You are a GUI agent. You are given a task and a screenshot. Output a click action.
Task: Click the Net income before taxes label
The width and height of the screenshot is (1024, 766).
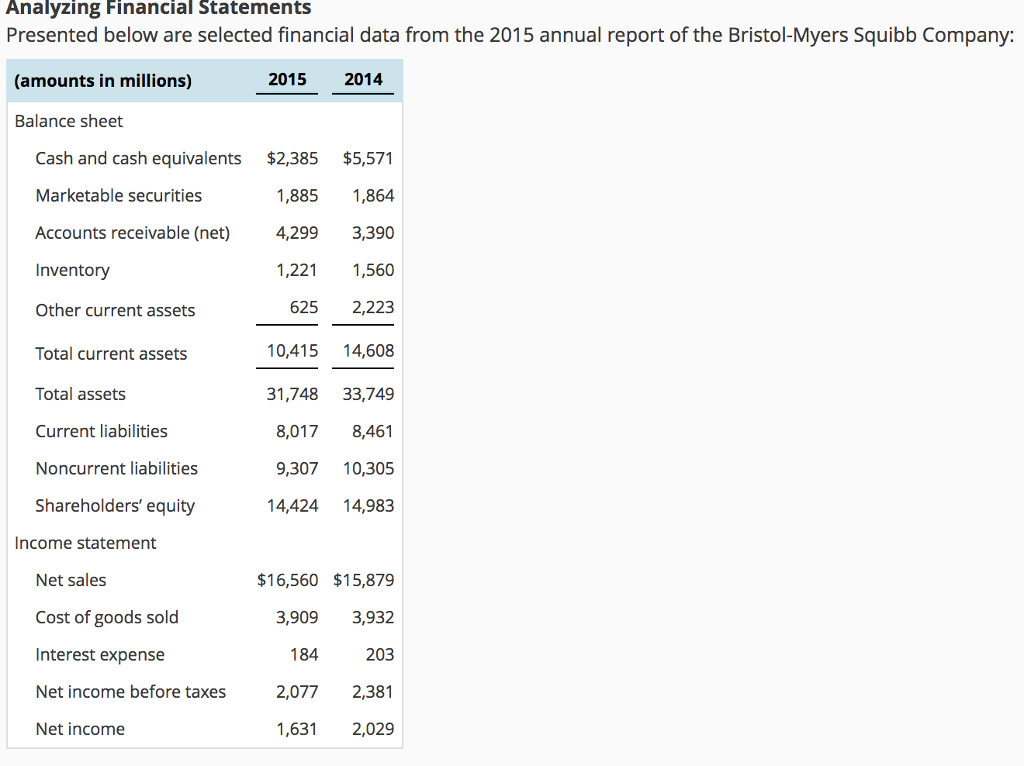[x=131, y=691]
